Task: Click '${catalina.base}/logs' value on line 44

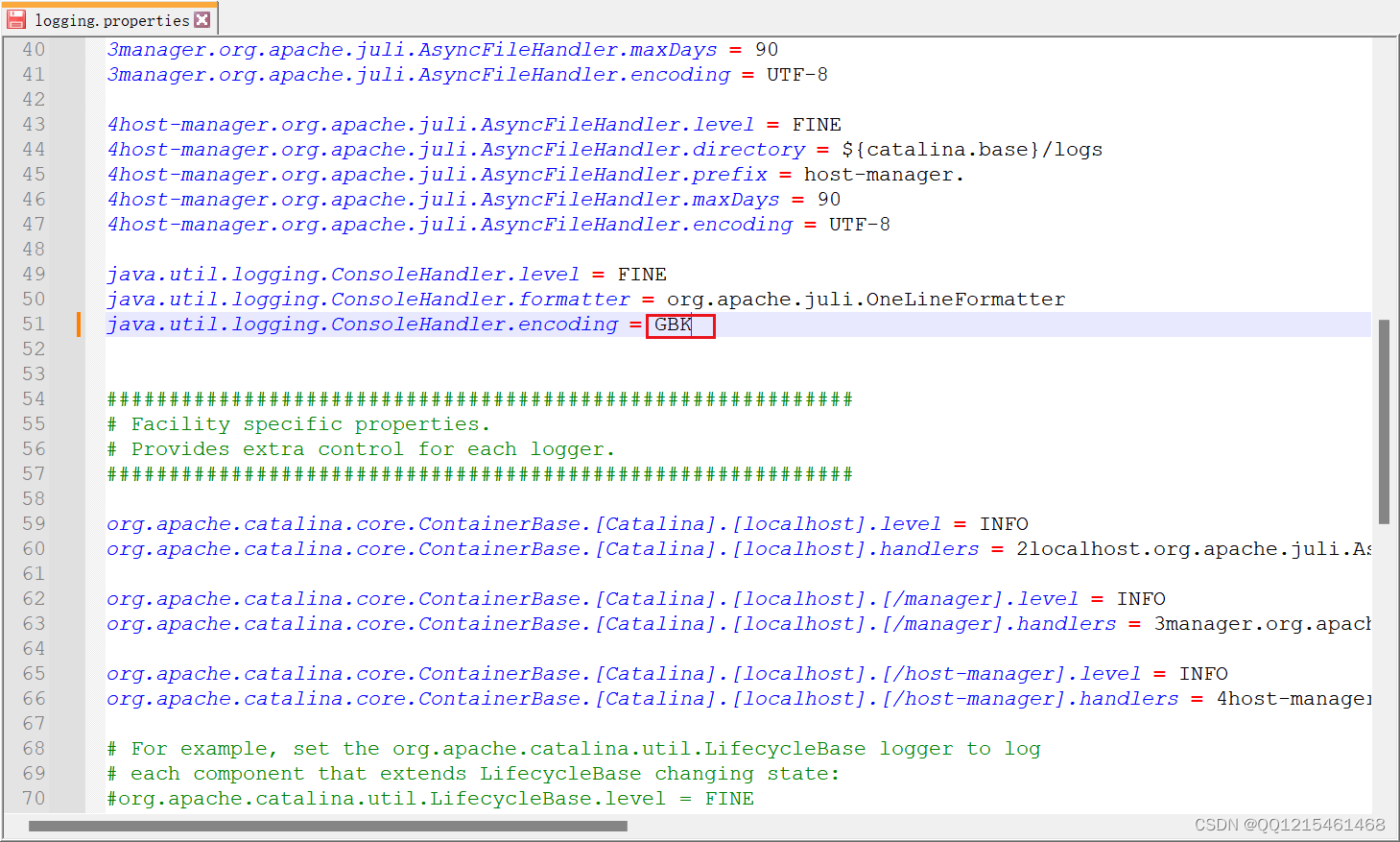Action: pyautogui.click(x=972, y=150)
